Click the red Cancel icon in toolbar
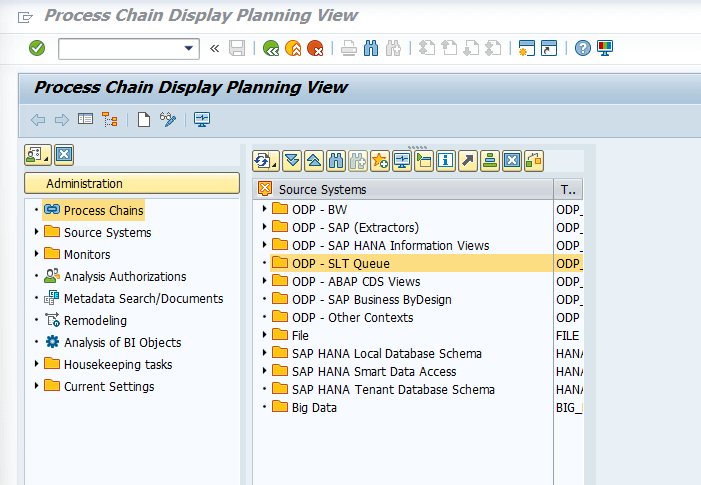701x485 pixels. [x=315, y=48]
